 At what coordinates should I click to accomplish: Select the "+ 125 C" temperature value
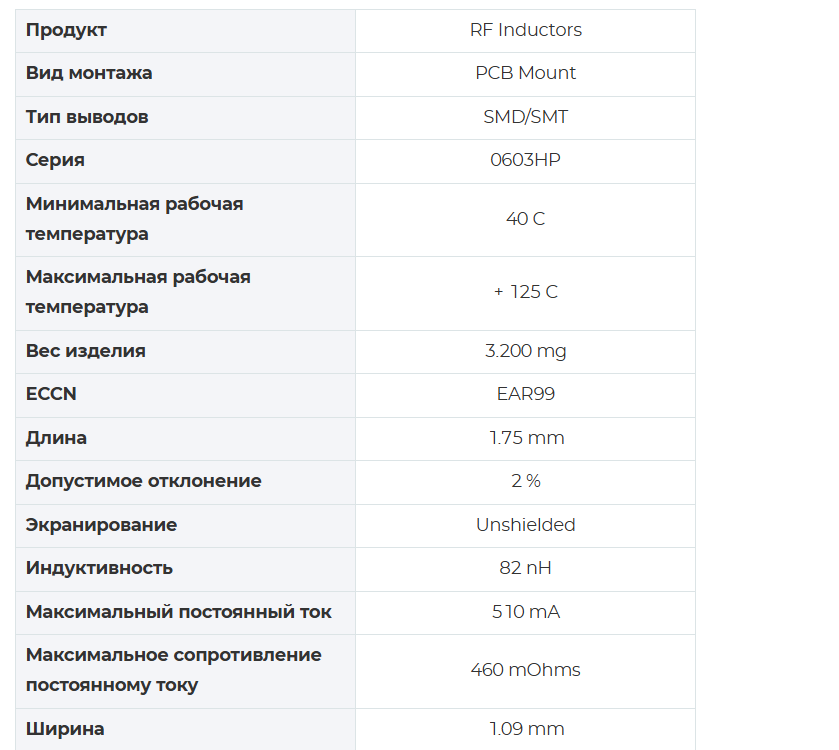point(525,292)
